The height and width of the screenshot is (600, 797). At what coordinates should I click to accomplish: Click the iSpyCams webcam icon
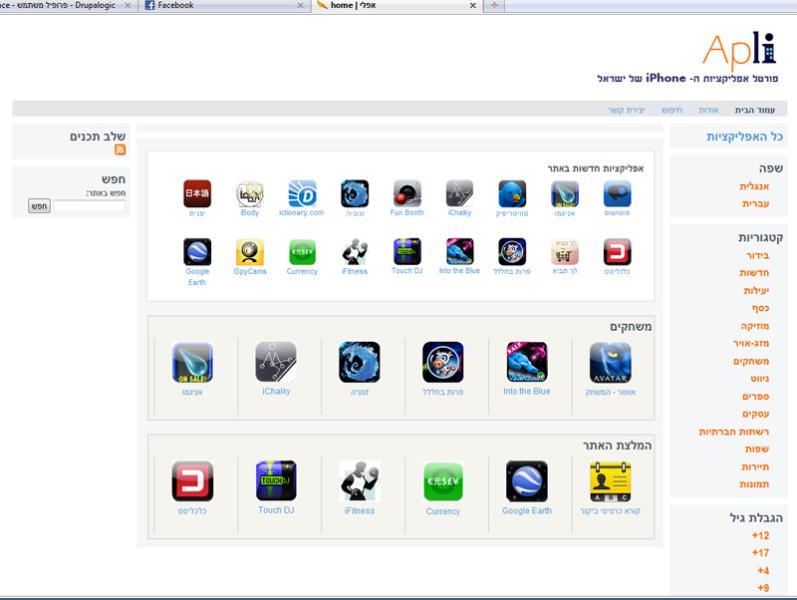[250, 252]
